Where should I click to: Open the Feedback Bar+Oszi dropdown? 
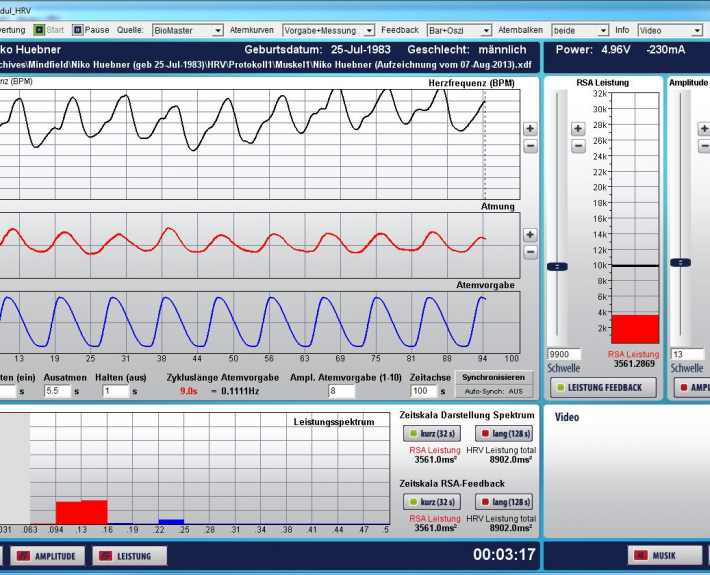pyautogui.click(x=459, y=30)
